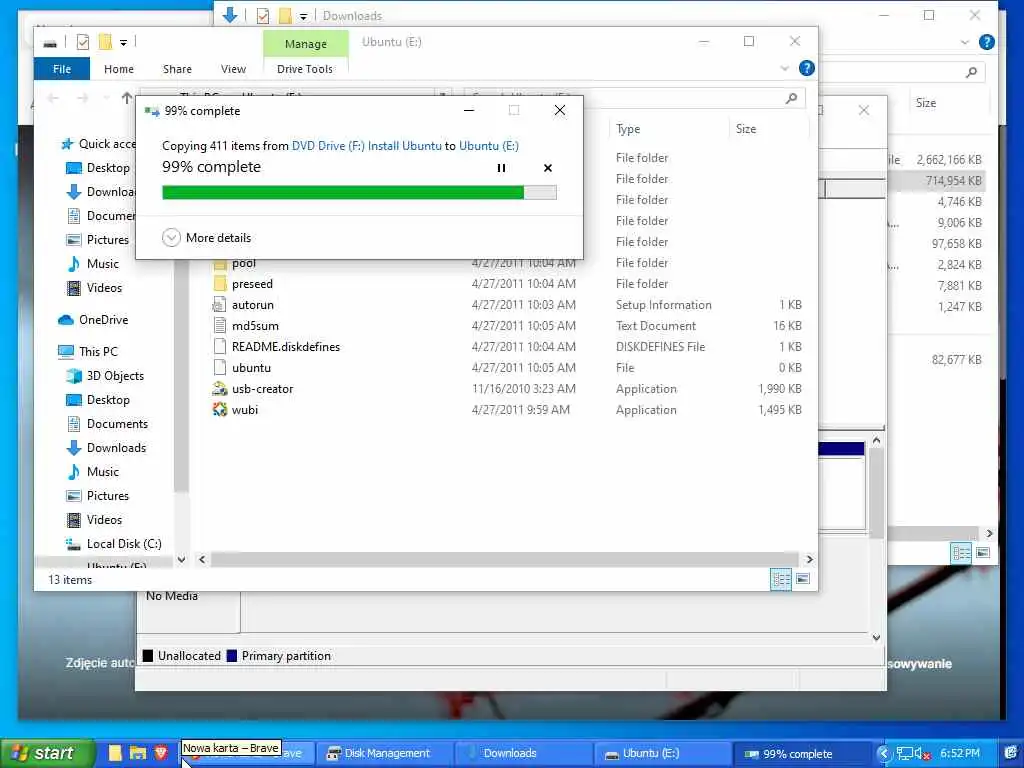The height and width of the screenshot is (768, 1024).
Task: Switch to Disk Management taskbar button
Action: [384, 753]
